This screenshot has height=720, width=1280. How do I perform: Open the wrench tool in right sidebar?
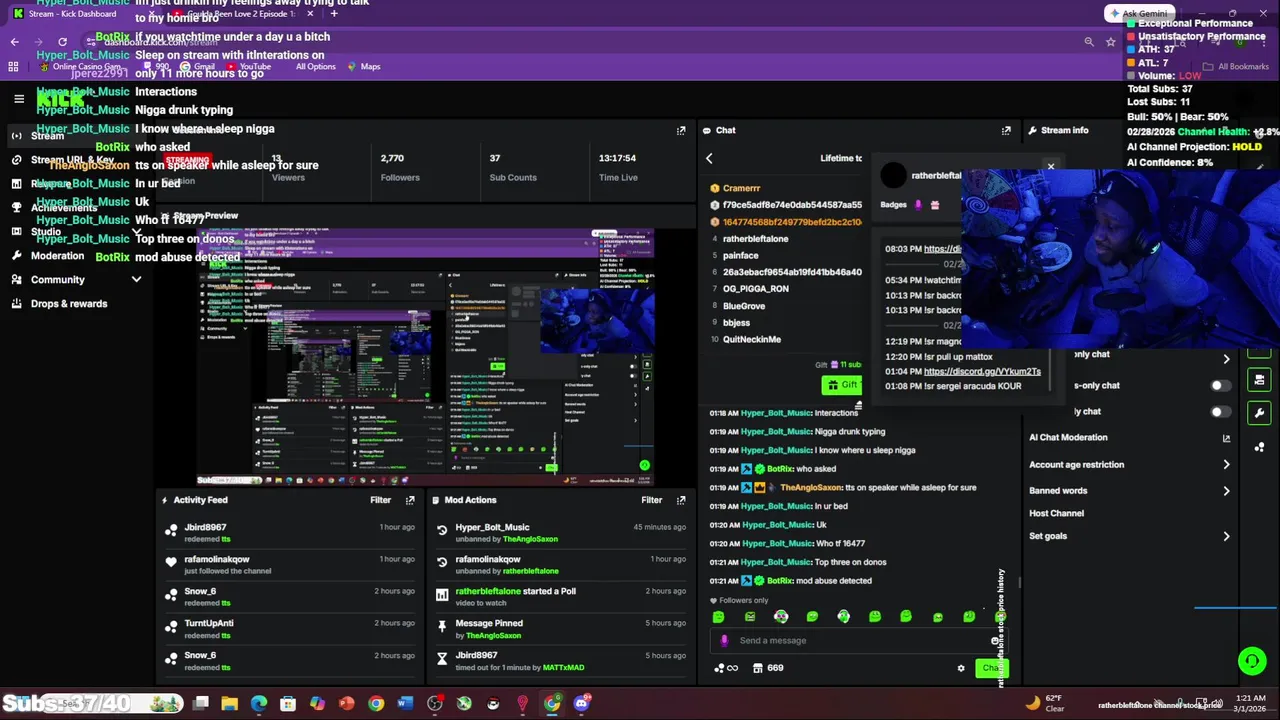point(1259,413)
